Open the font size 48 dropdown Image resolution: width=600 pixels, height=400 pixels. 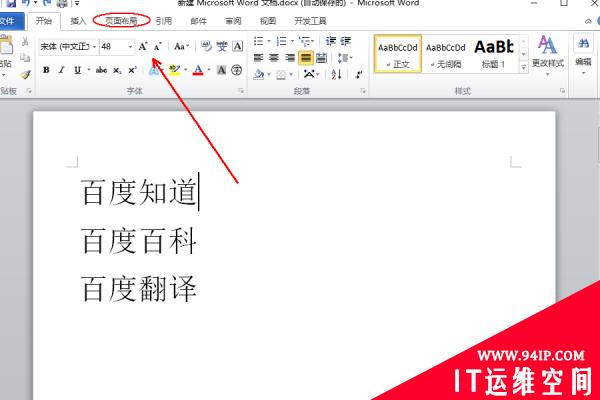click(130, 47)
